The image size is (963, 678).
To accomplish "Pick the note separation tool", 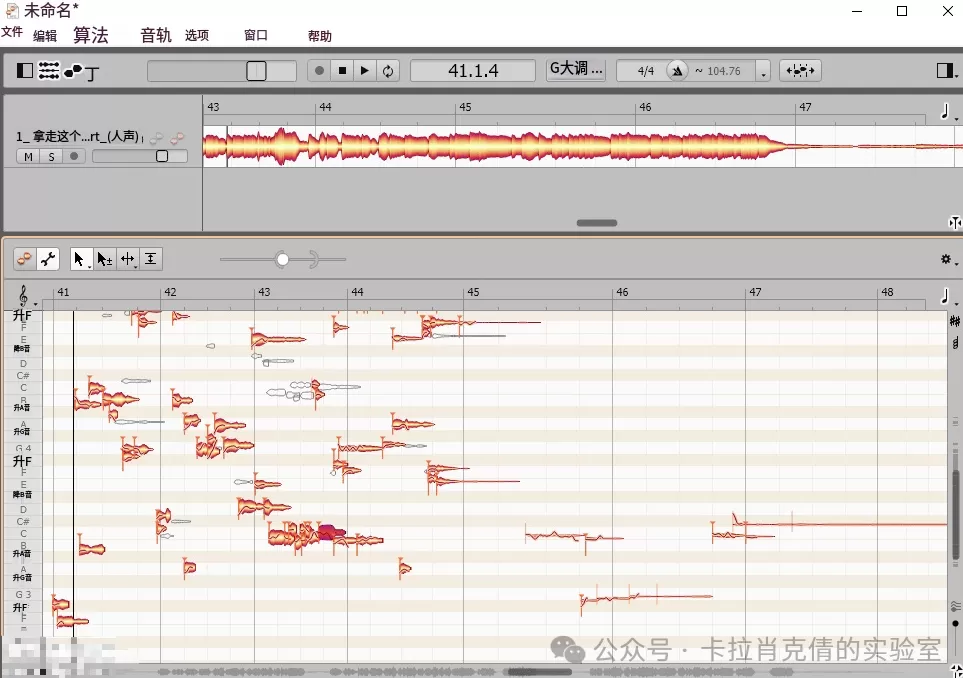I will click(150, 259).
